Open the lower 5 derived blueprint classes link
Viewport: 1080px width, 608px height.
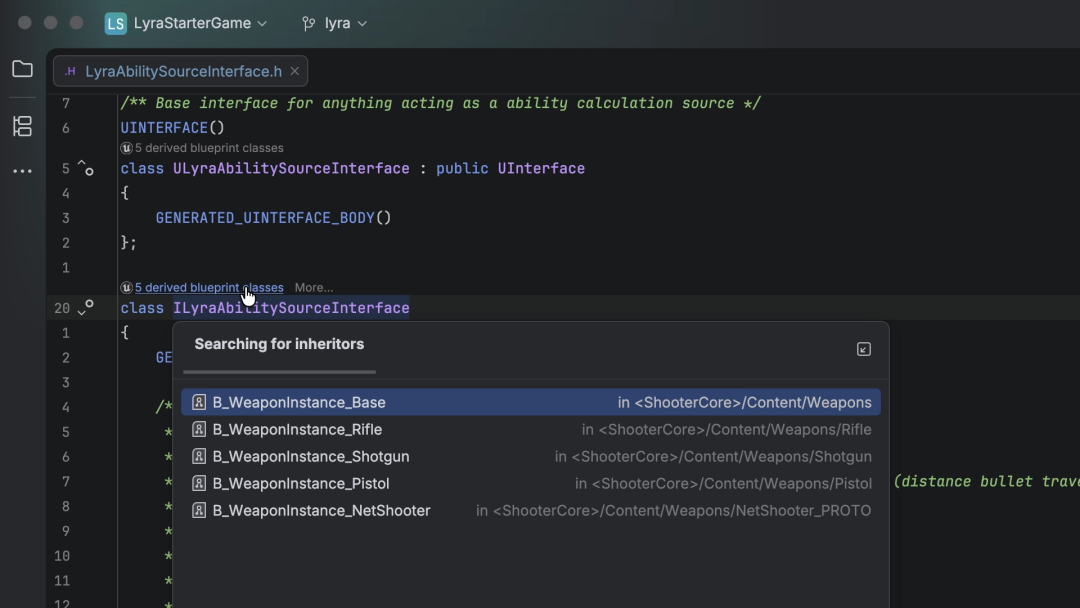209,288
